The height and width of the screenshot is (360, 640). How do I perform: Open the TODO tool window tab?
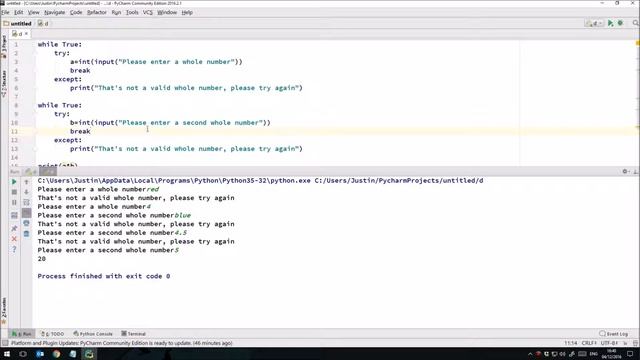click(53, 333)
